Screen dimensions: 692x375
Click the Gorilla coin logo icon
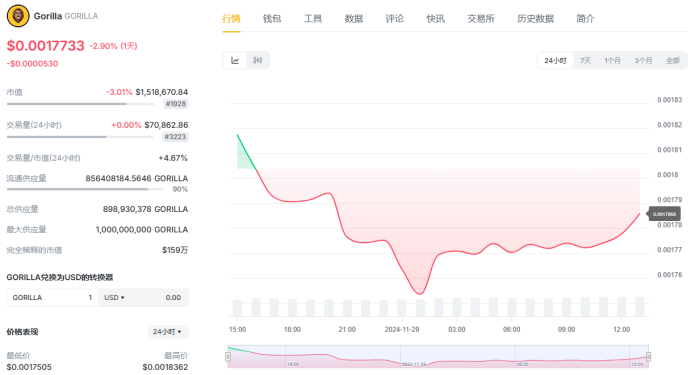click(x=18, y=16)
